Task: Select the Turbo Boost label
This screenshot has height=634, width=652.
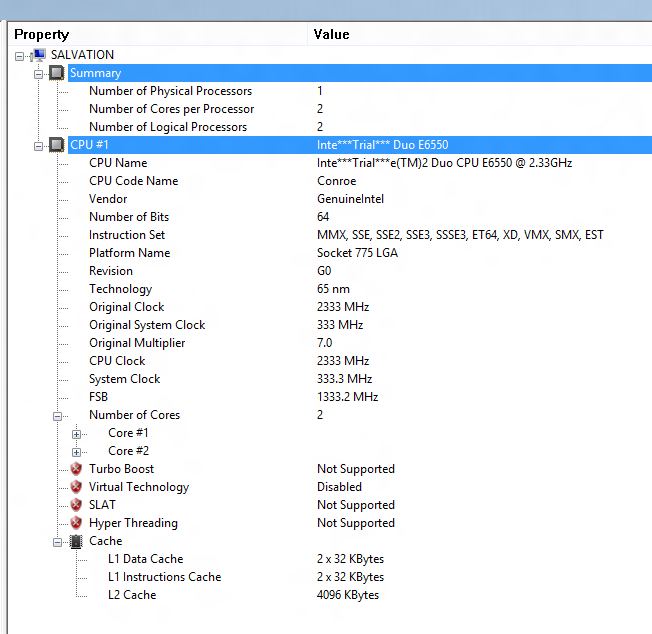Action: coord(121,469)
